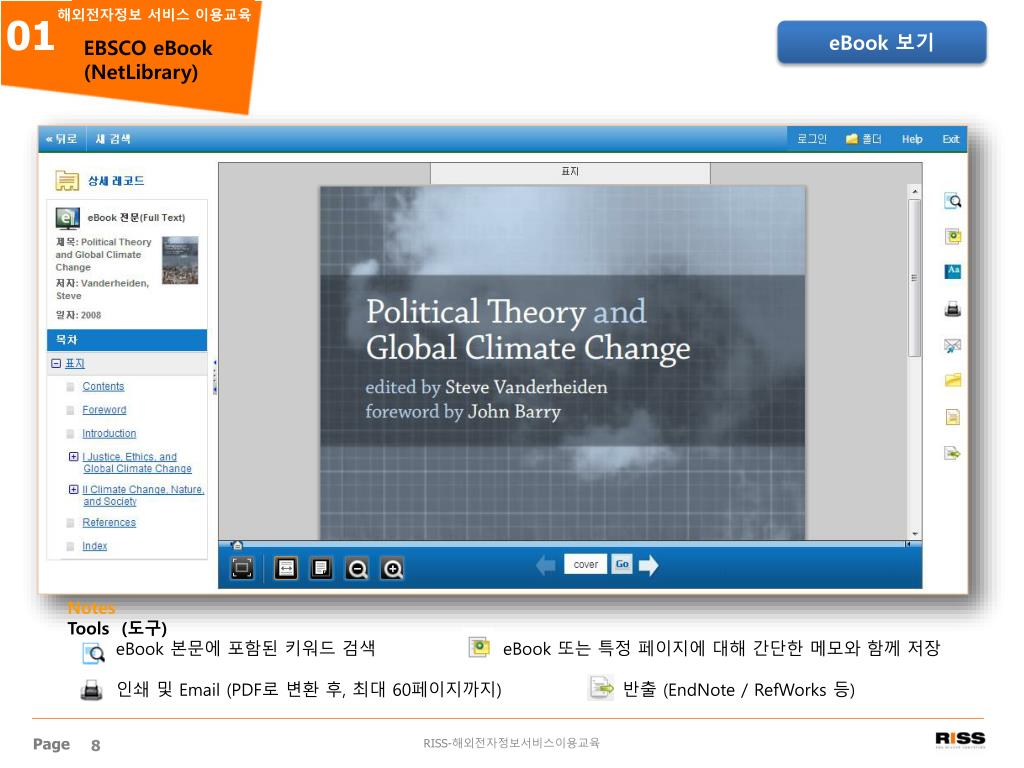Click the 뒤로 back menu item
This screenshot has height=768, width=1024.
pyautogui.click(x=61, y=139)
